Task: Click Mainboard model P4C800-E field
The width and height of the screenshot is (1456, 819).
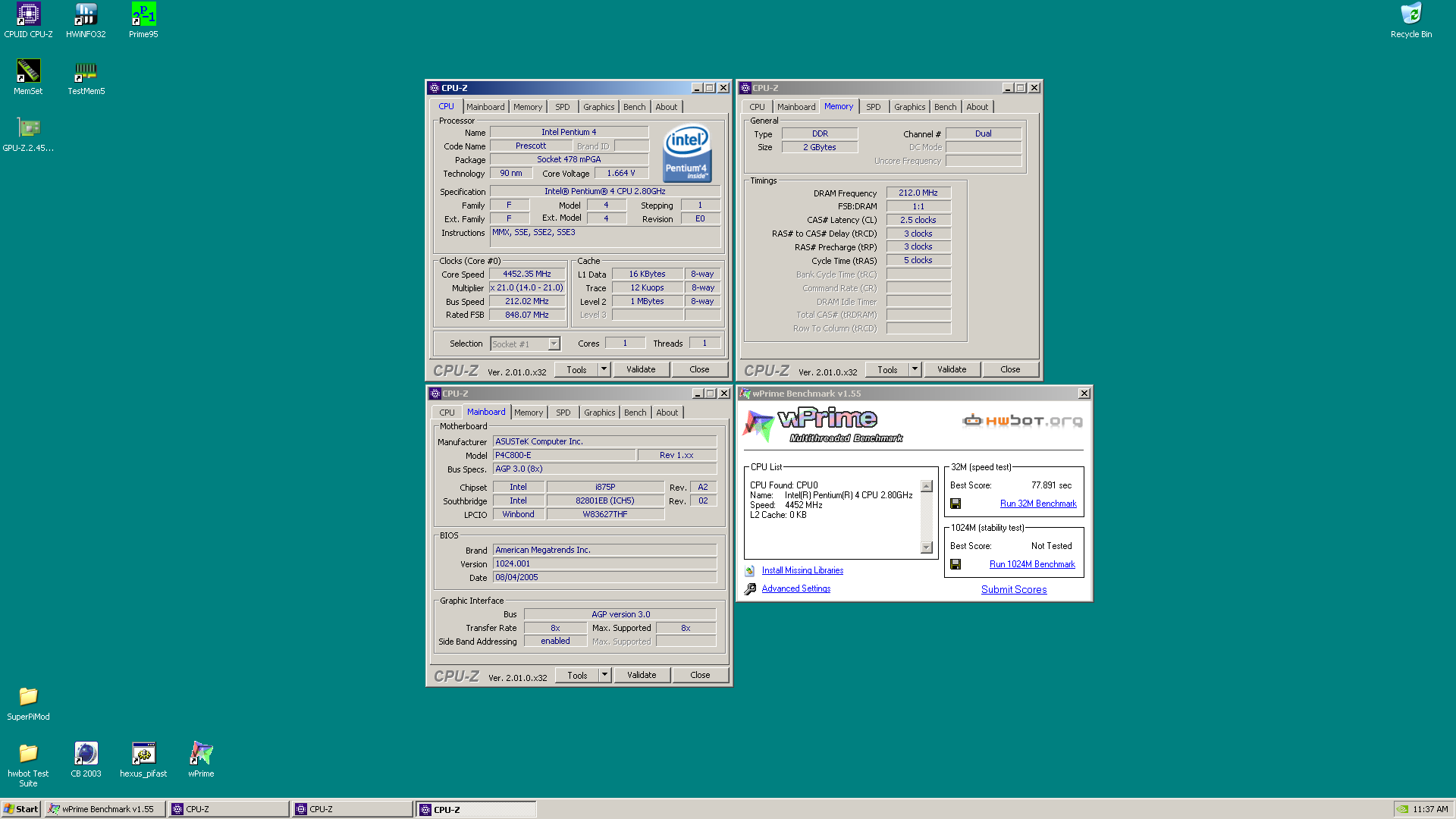Action: 564,455
